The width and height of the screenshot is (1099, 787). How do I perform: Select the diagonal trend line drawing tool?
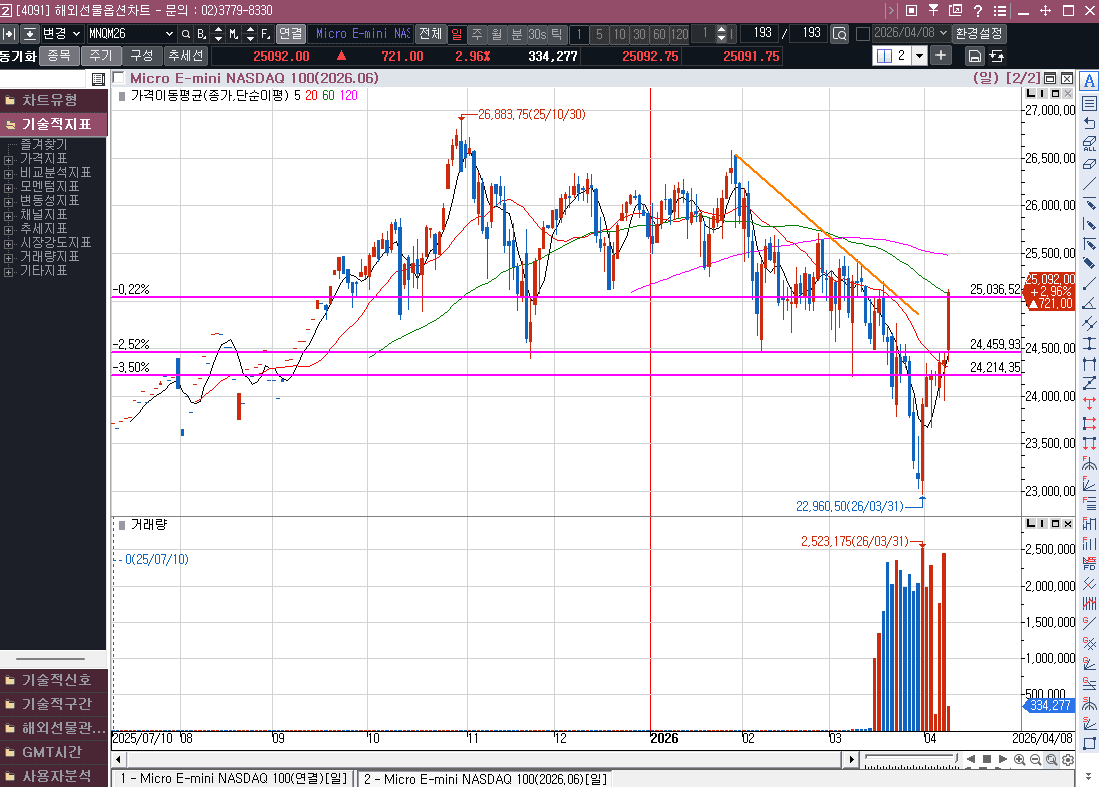tap(1089, 185)
